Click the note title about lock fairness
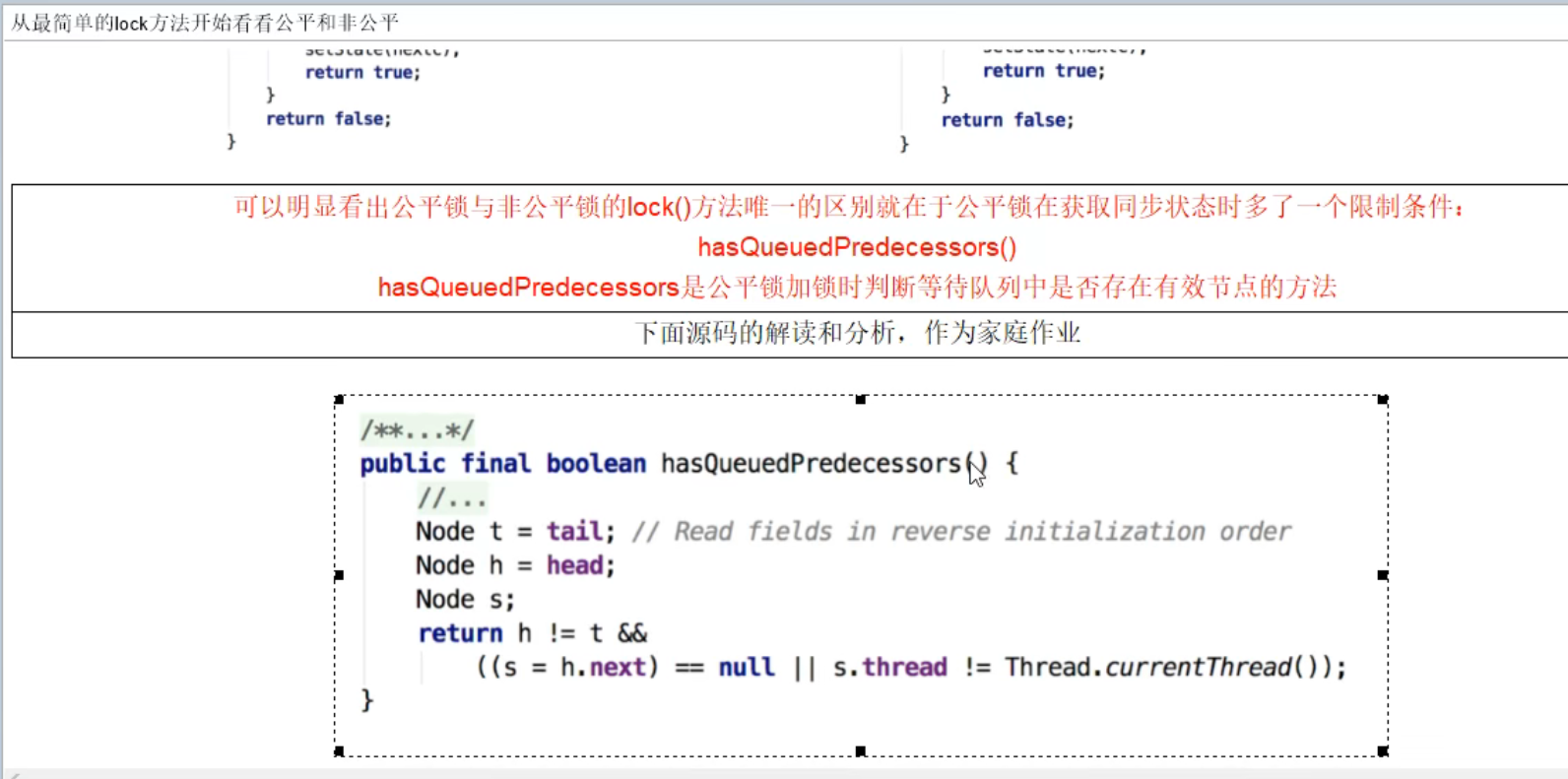 point(205,23)
